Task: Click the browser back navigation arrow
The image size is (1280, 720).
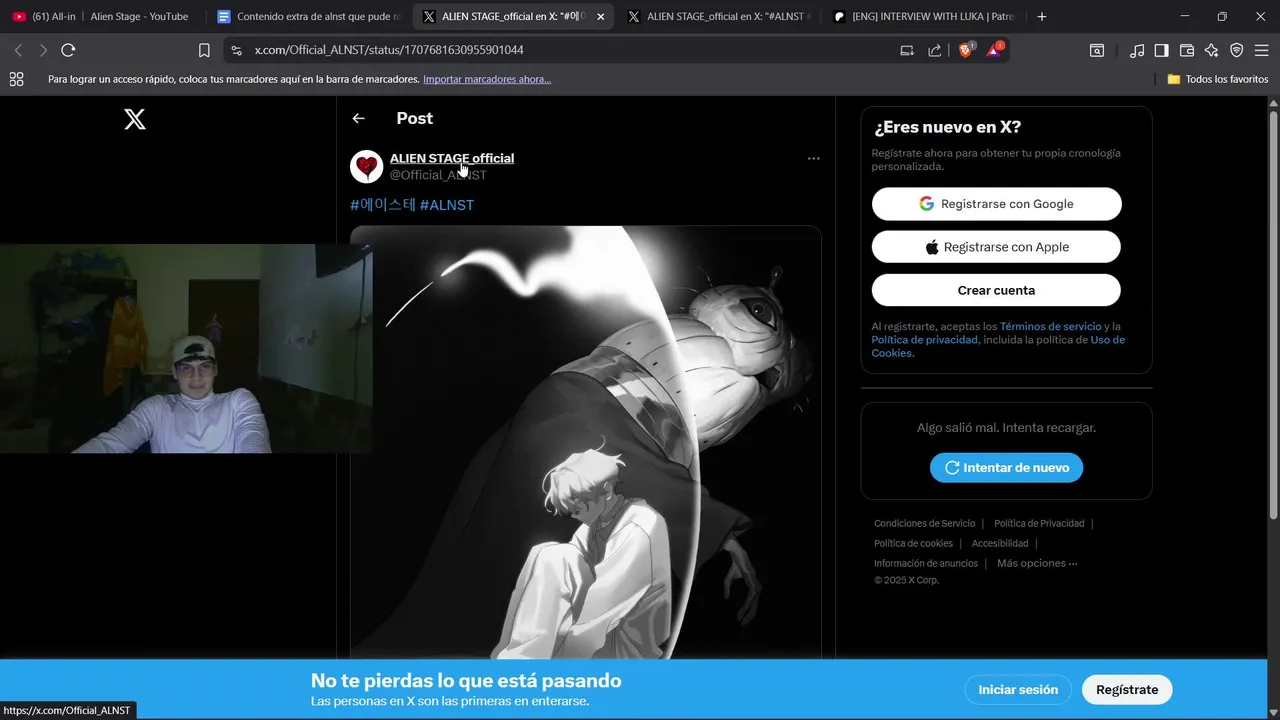Action: point(18,50)
